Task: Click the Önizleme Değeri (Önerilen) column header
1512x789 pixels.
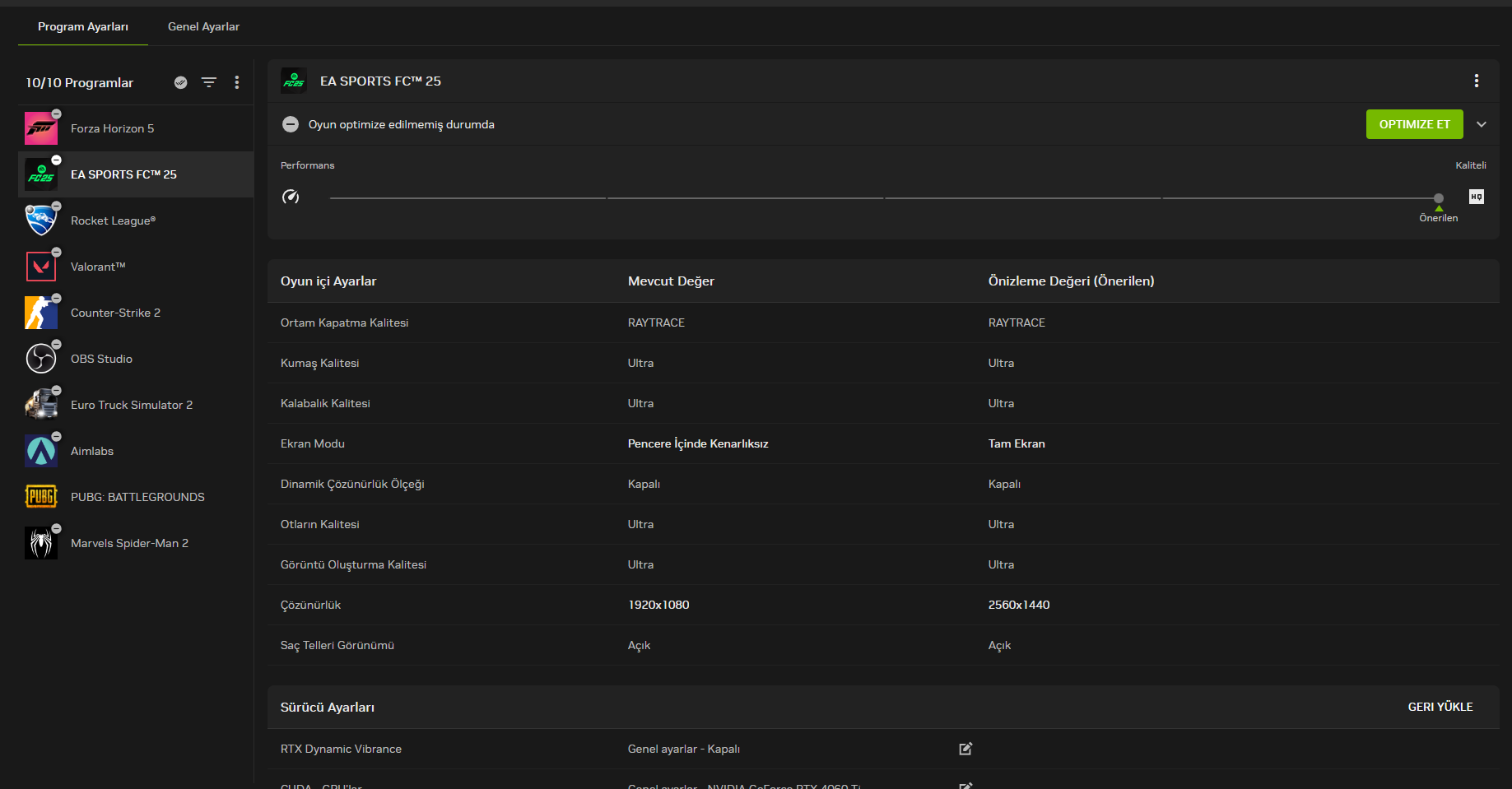Action: 1071,281
